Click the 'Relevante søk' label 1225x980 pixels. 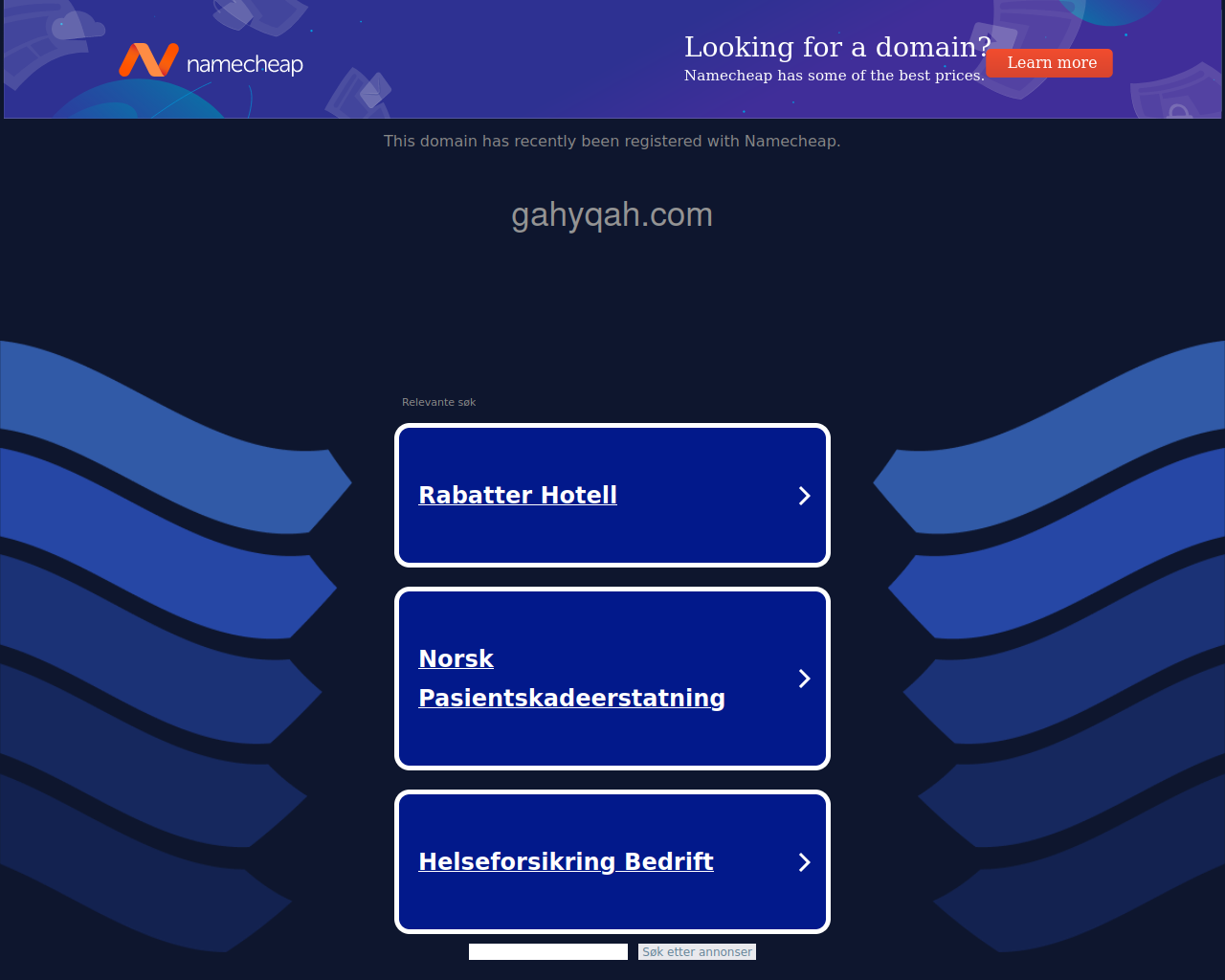click(x=438, y=402)
